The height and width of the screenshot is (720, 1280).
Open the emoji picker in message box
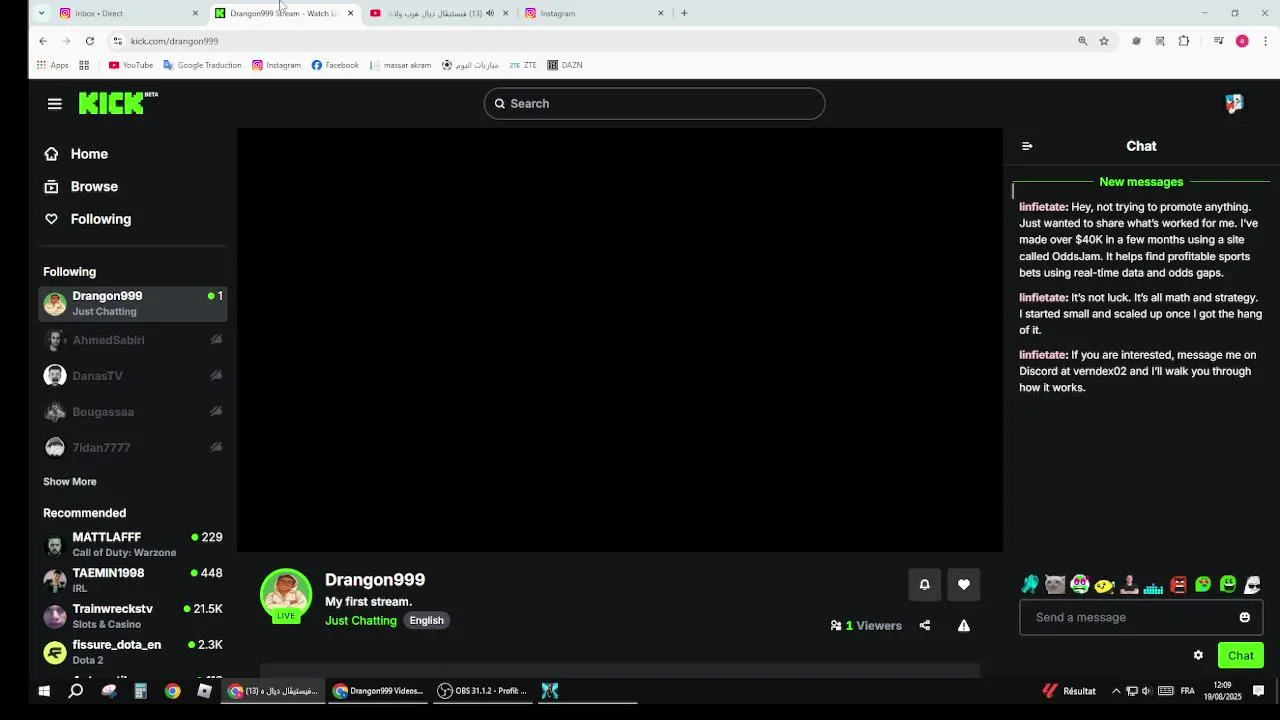click(x=1245, y=618)
